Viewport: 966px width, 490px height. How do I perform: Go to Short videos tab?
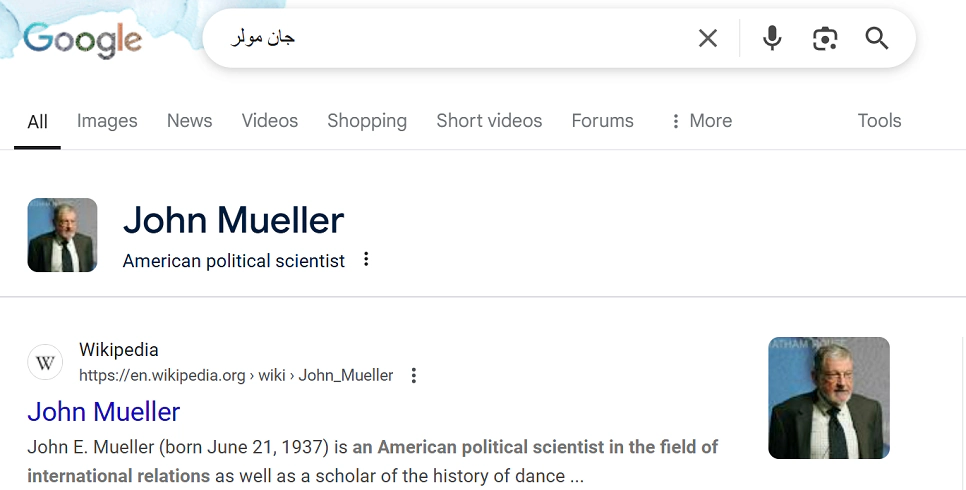point(489,121)
